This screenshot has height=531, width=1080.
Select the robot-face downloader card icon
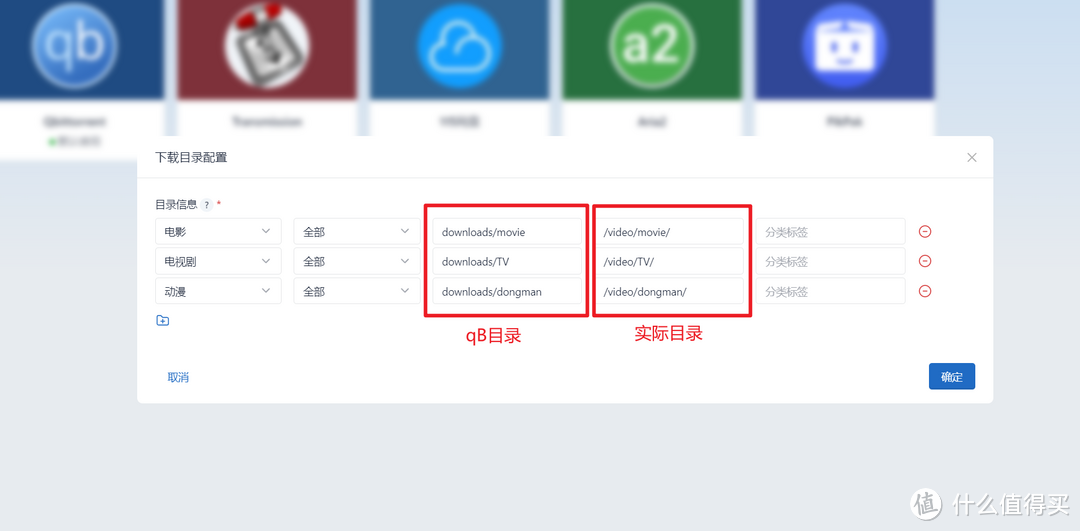tap(844, 48)
